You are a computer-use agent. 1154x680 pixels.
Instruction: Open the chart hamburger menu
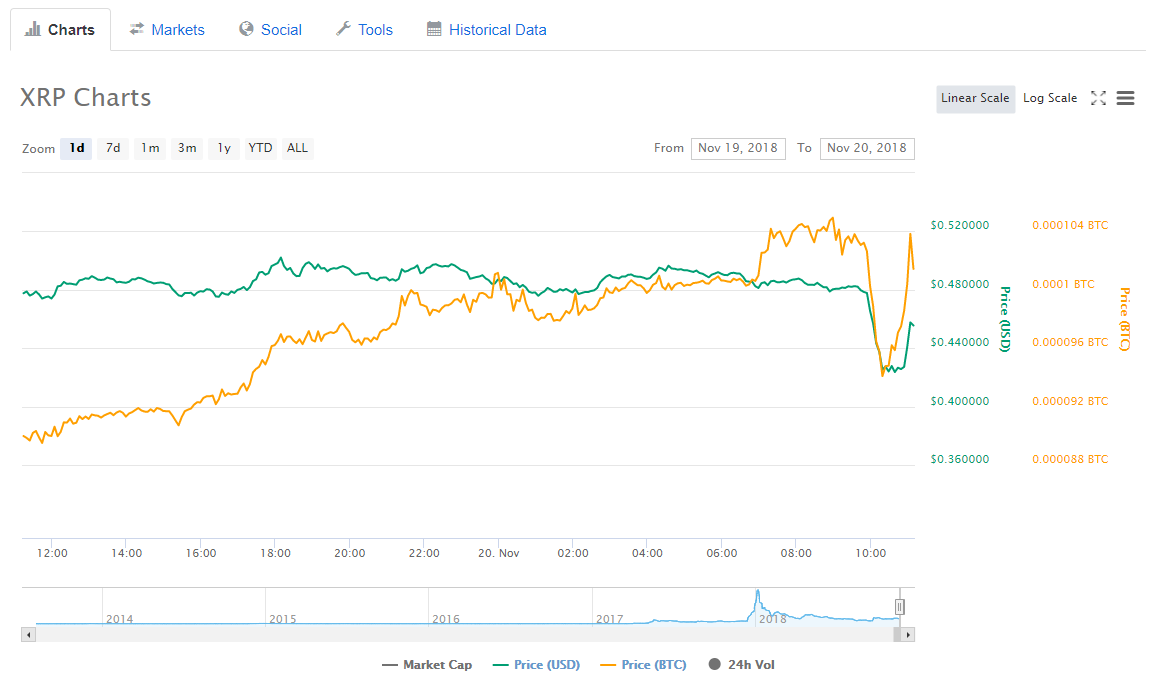tap(1125, 98)
